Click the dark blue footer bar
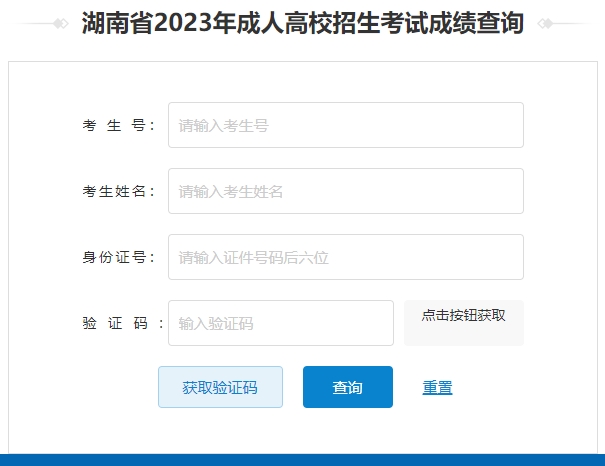The image size is (605, 466). (x=302, y=460)
